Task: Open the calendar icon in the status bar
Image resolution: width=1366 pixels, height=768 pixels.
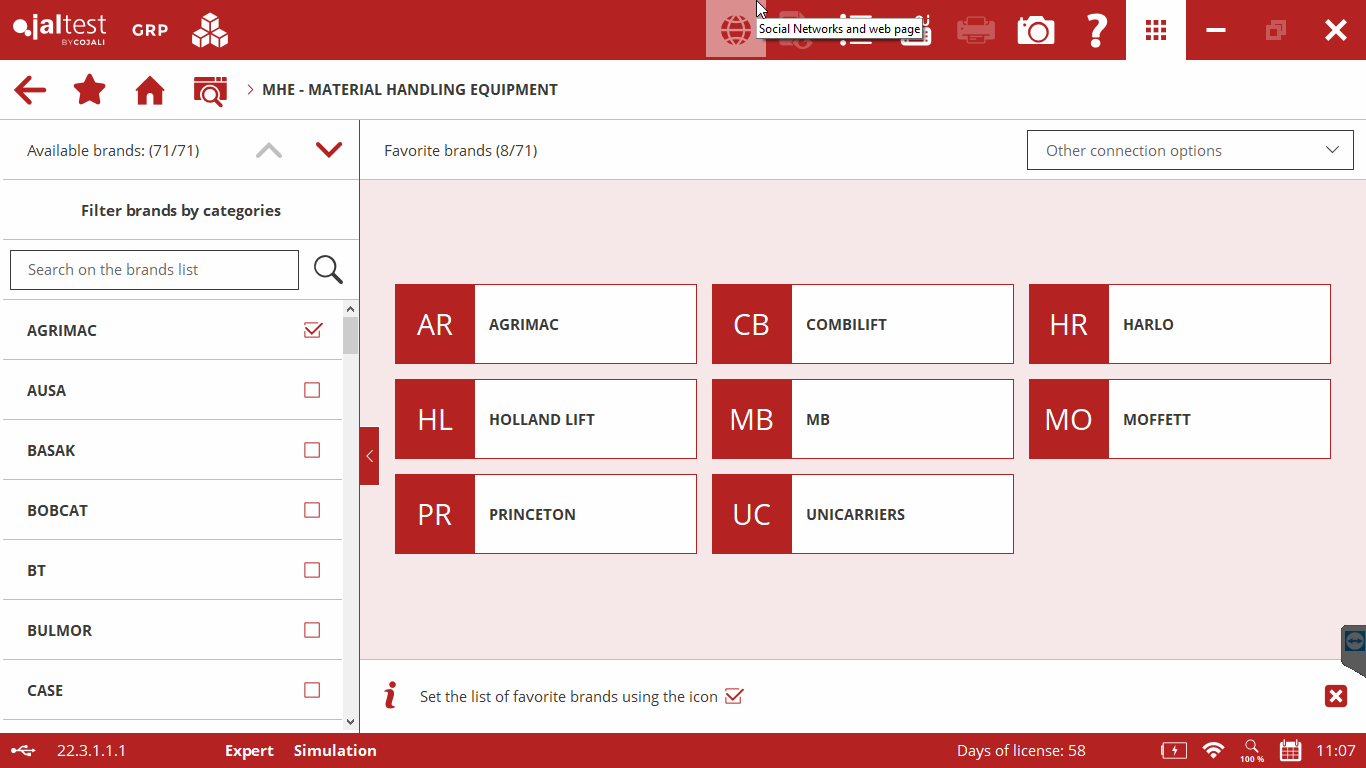Action: tap(1290, 750)
